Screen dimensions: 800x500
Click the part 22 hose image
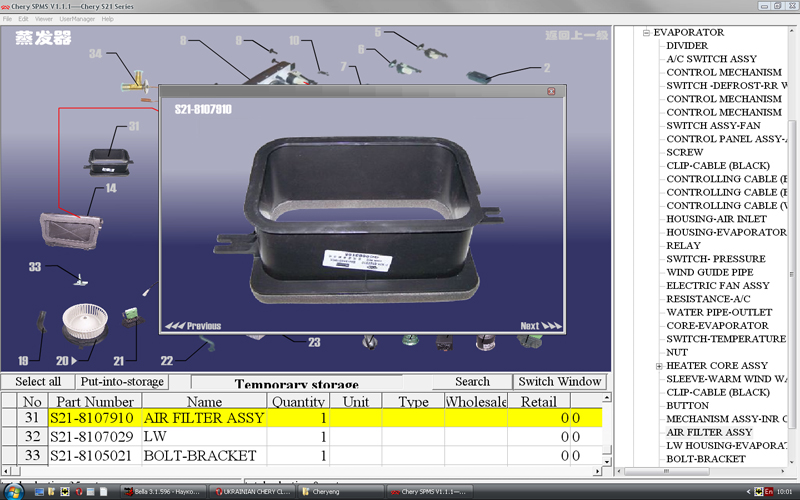coord(207,343)
